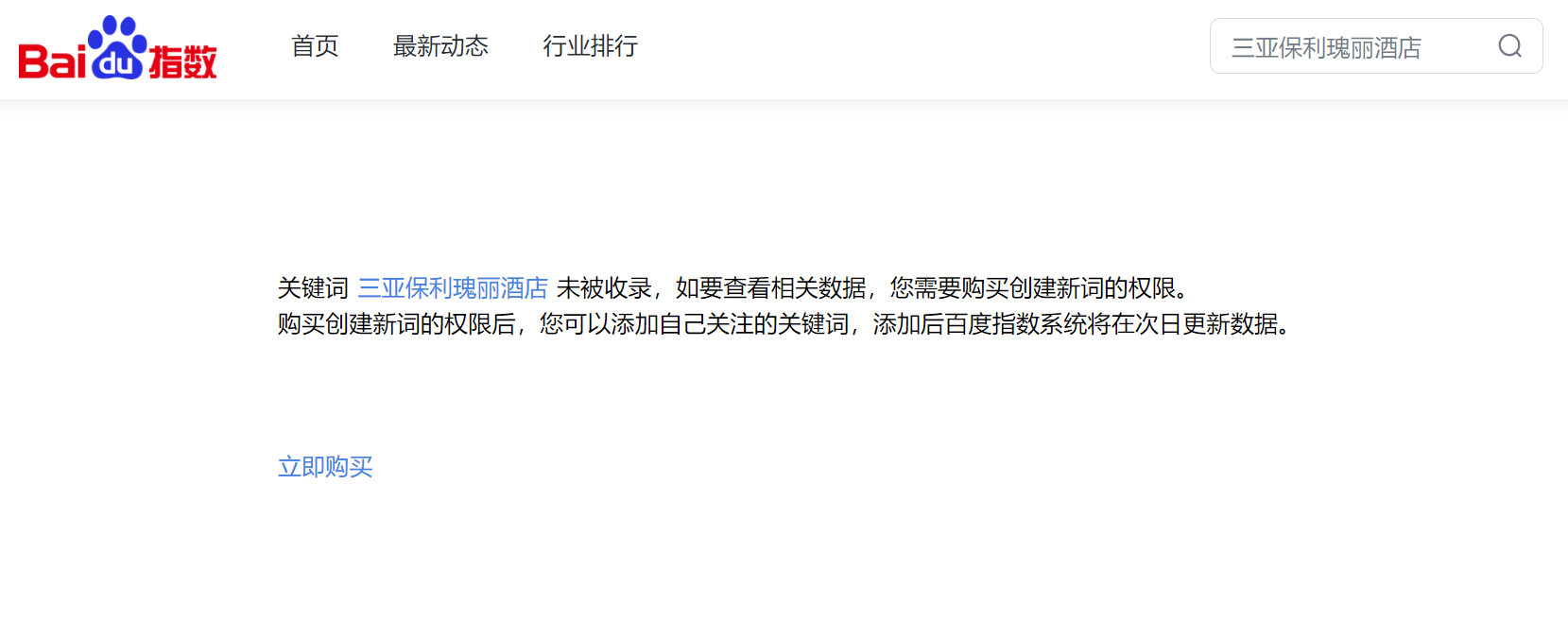Click the 未被收录 notice text
This screenshot has height=640, width=1568.
pos(604,287)
